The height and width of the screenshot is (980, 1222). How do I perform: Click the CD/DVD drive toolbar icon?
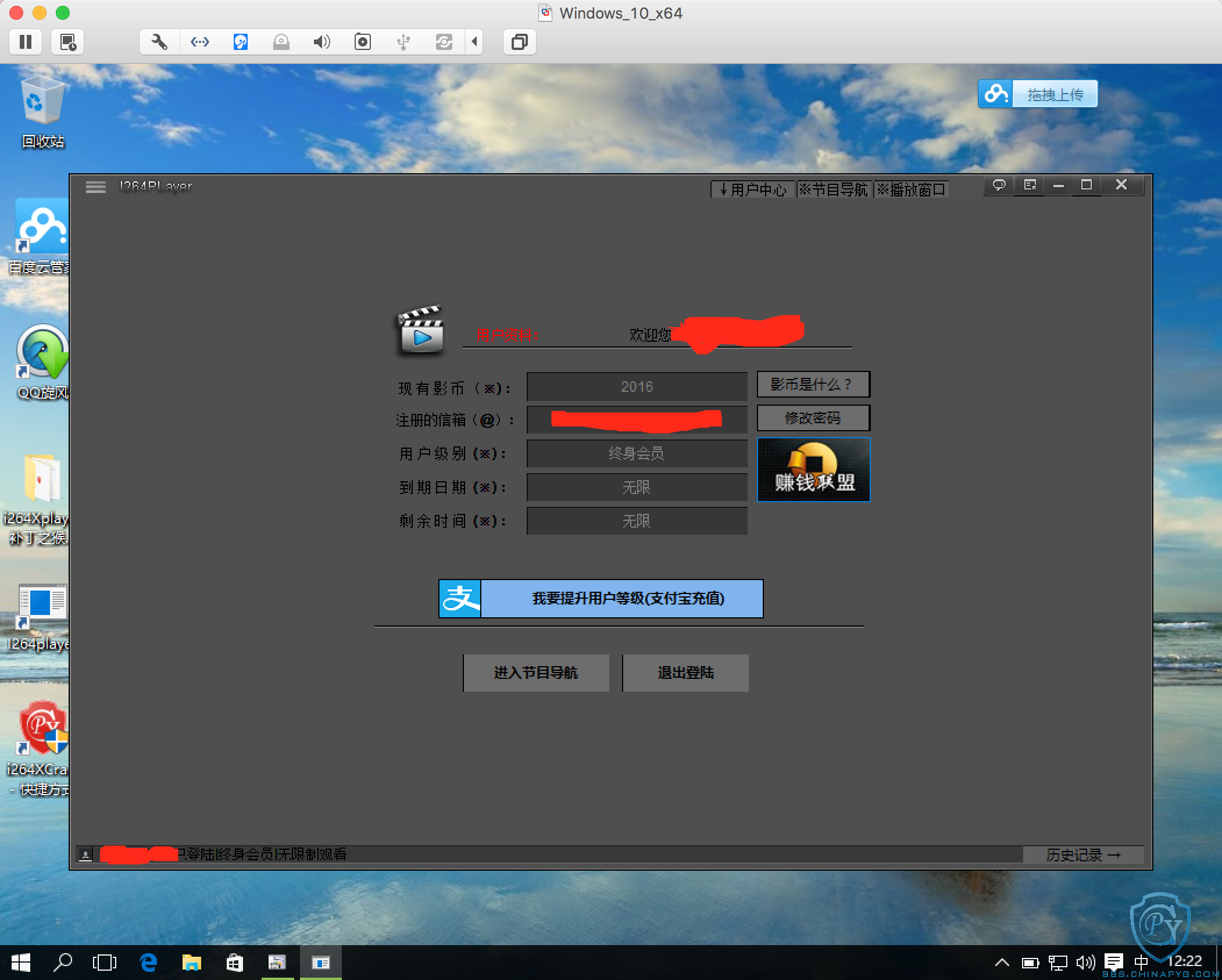tap(281, 42)
